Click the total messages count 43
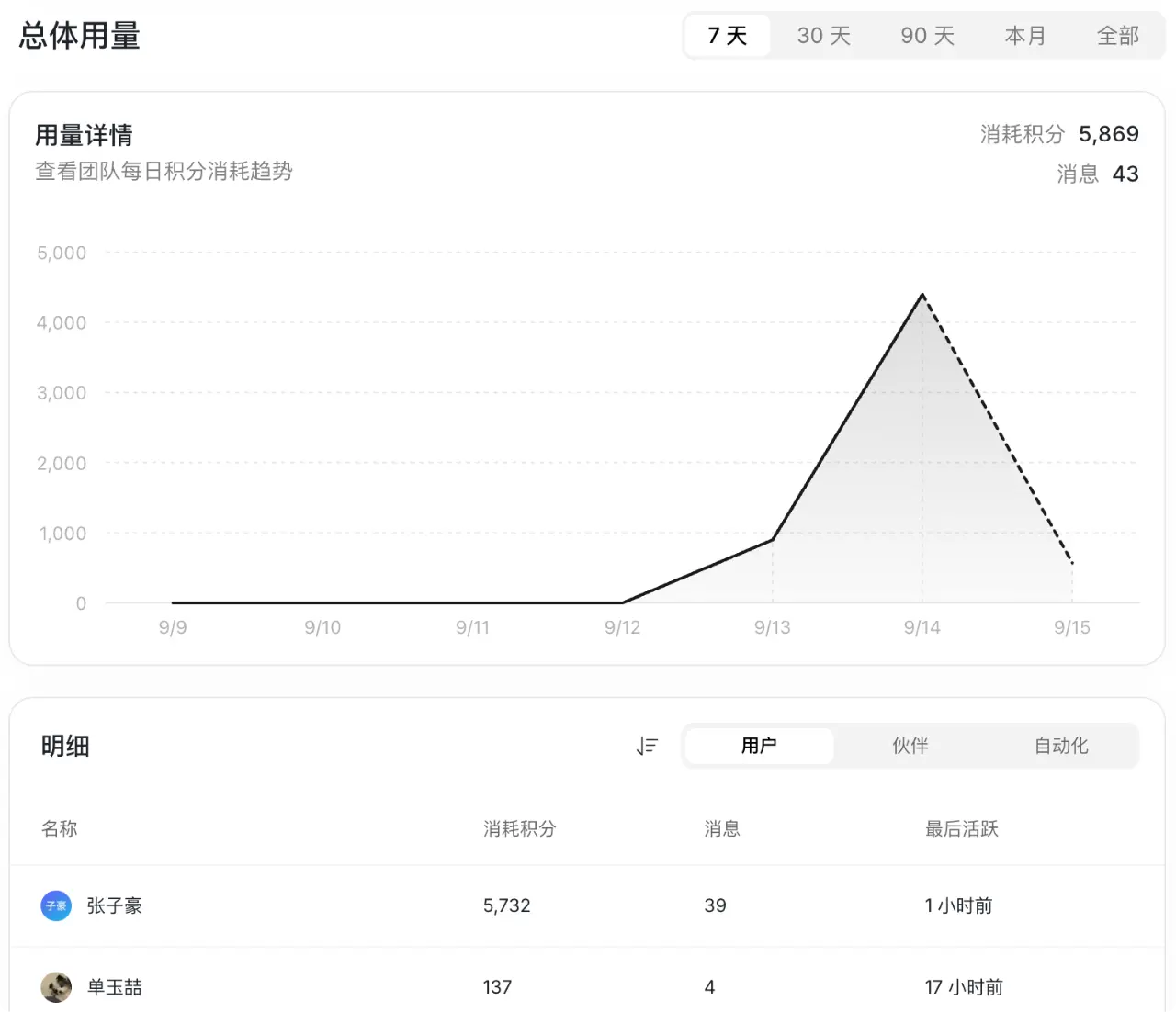 coord(1125,174)
